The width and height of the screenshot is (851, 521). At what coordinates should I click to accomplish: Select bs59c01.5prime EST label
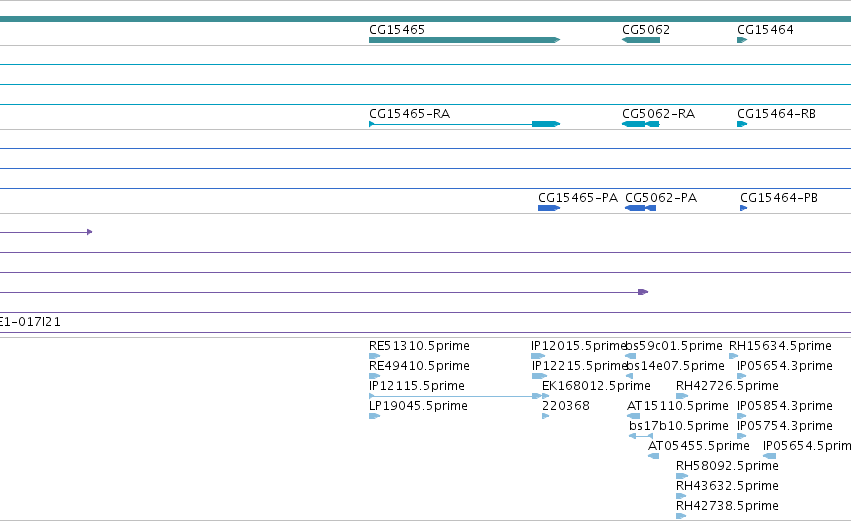[674, 346]
